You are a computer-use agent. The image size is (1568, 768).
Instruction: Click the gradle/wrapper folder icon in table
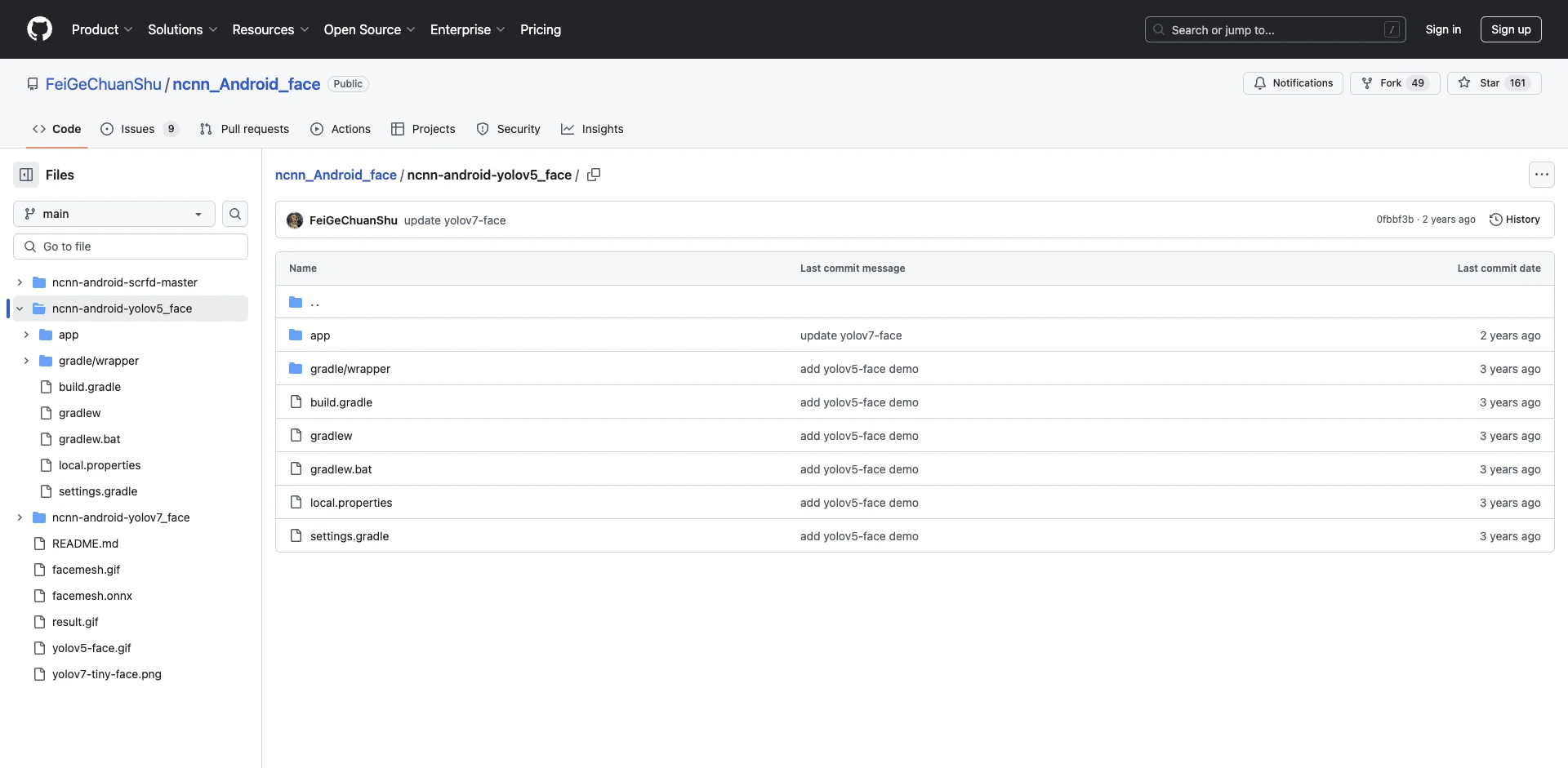coord(296,369)
